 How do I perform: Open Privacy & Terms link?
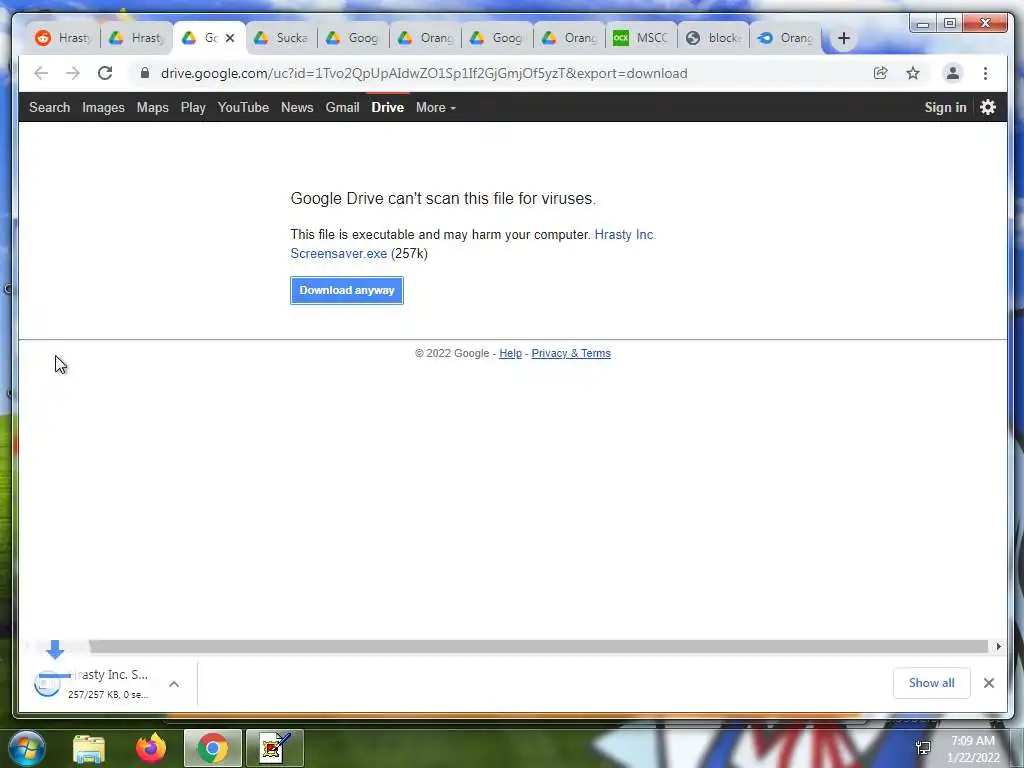coord(571,353)
